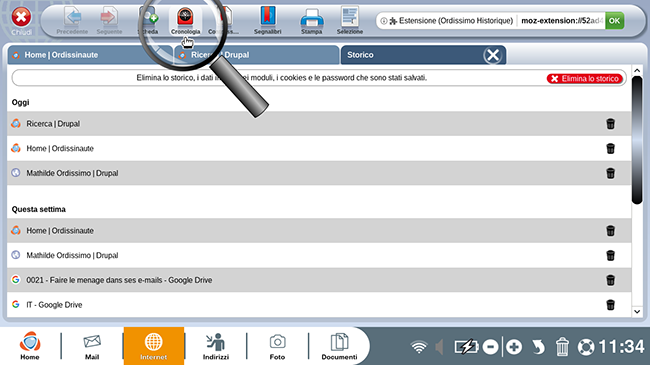The height and width of the screenshot is (365, 650).
Task: Click the vertical scrollbar thumb
Action: pyautogui.click(x=637, y=140)
